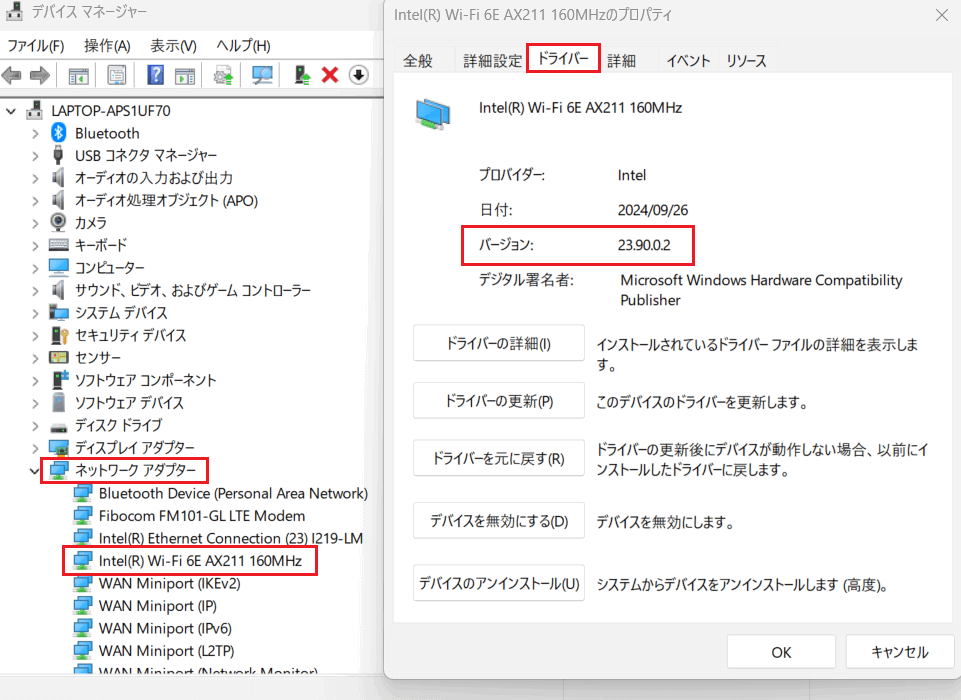The height and width of the screenshot is (700, 961).
Task: Select Fibocom FM101-GL LTE Modem
Action: (202, 515)
